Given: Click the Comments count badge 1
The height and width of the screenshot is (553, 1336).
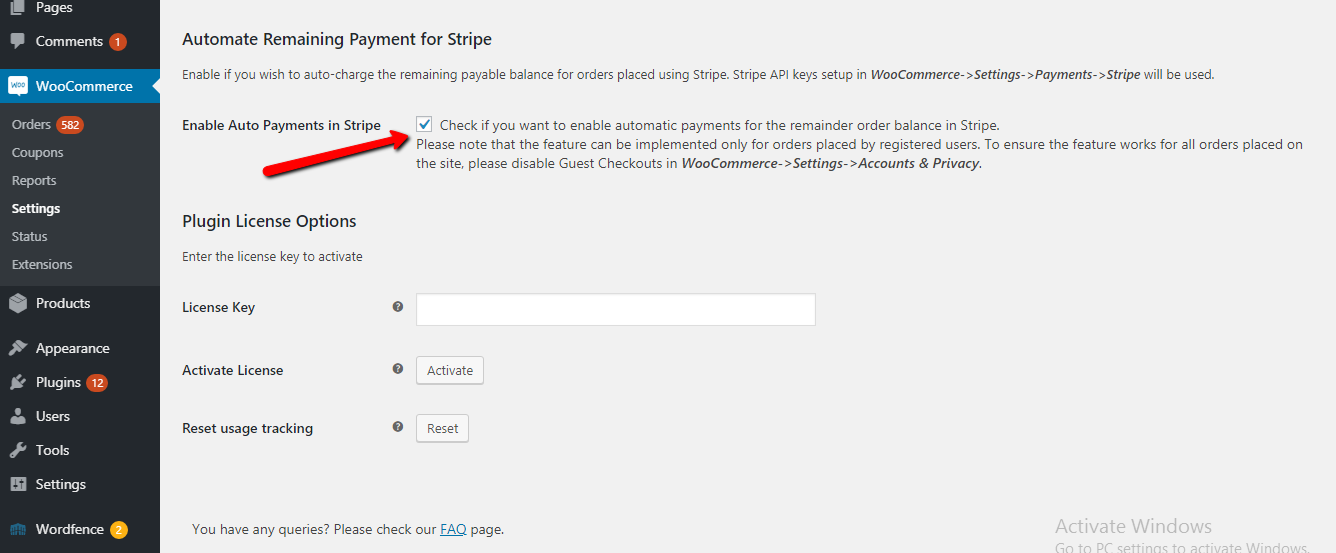Looking at the screenshot, I should coord(118,42).
